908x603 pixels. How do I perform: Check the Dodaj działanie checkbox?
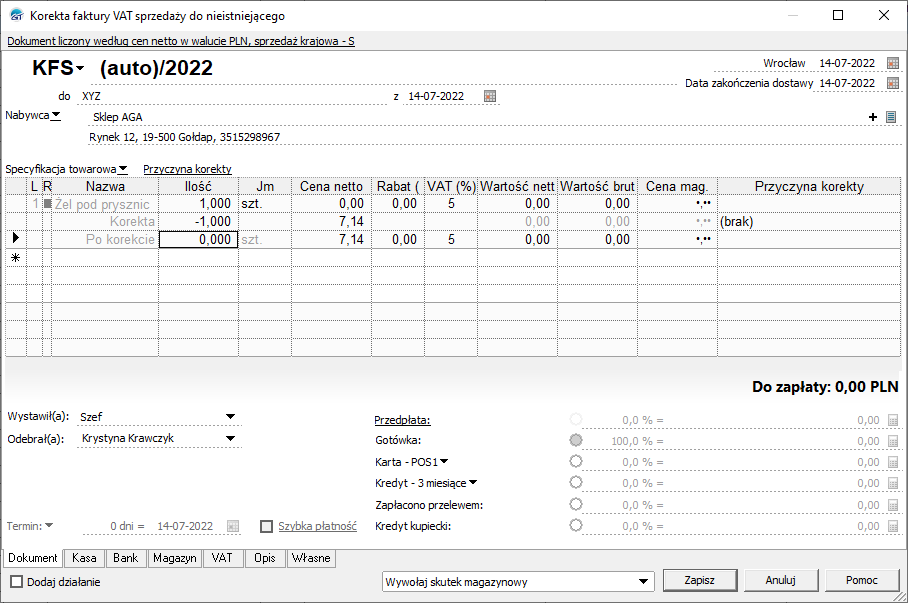[x=17, y=582]
